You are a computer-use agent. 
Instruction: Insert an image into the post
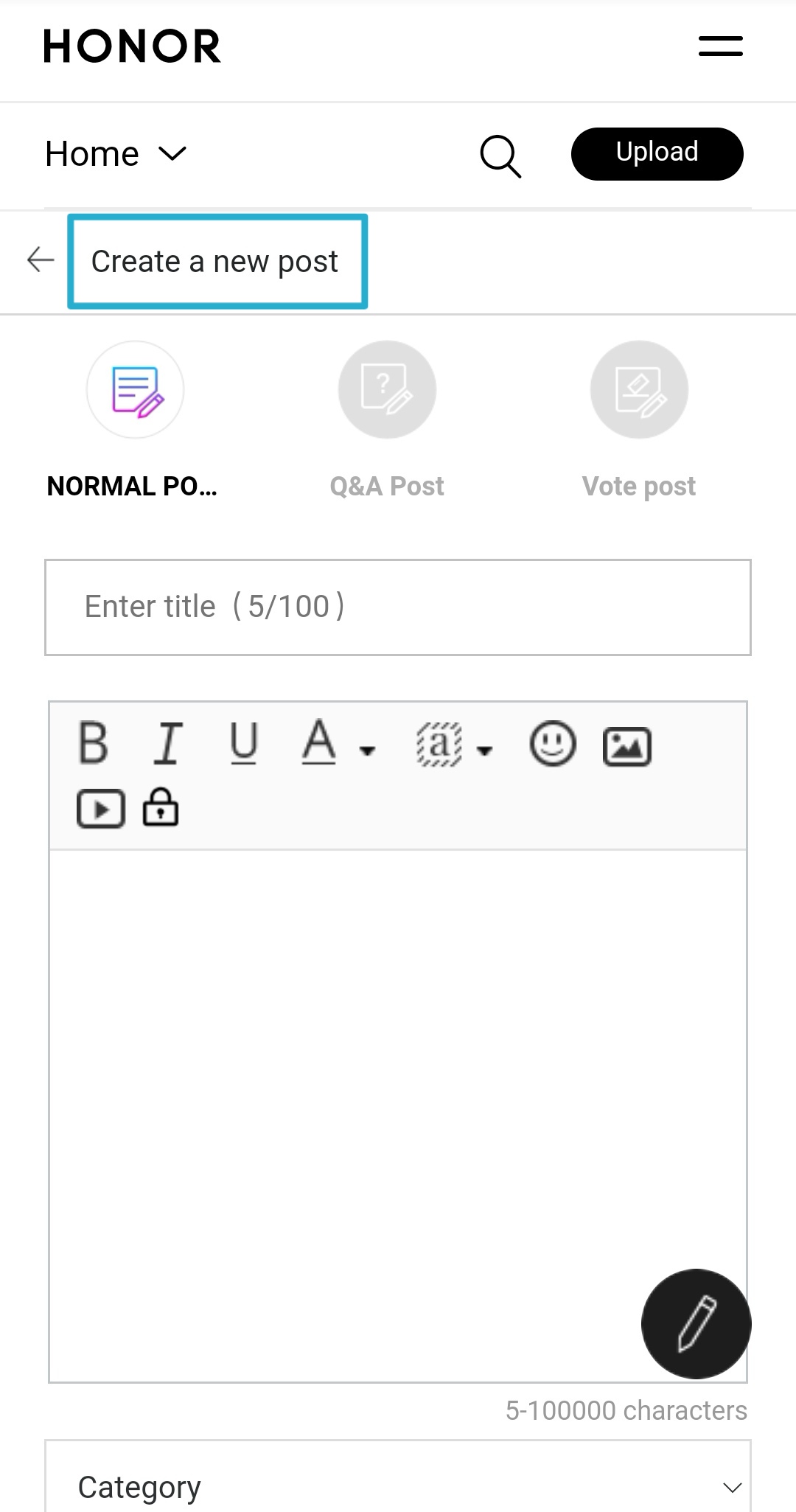click(x=627, y=745)
